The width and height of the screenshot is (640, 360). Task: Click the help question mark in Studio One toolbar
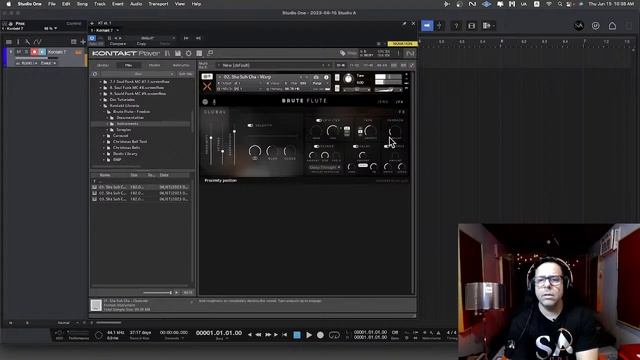456,26
